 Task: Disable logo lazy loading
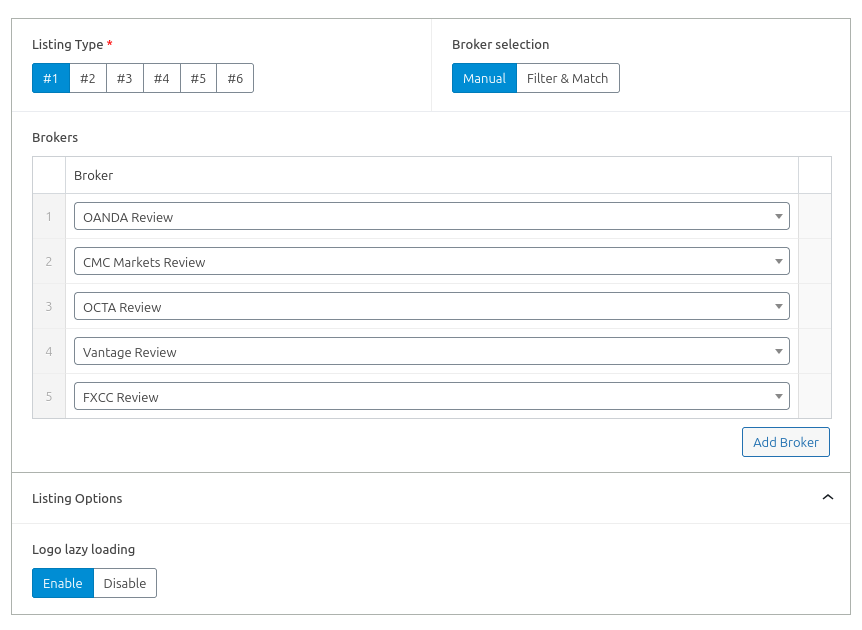(x=125, y=583)
